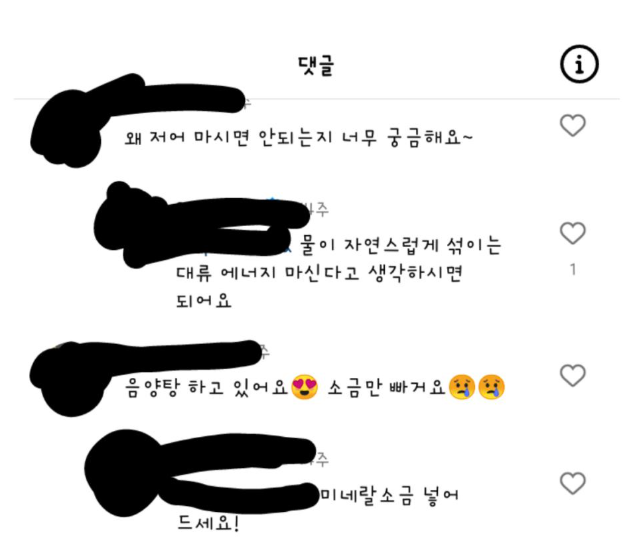The image size is (634, 545).
Task: Open the blacked-out avatar of 미네랄소금 replier
Action: [x=125, y=473]
